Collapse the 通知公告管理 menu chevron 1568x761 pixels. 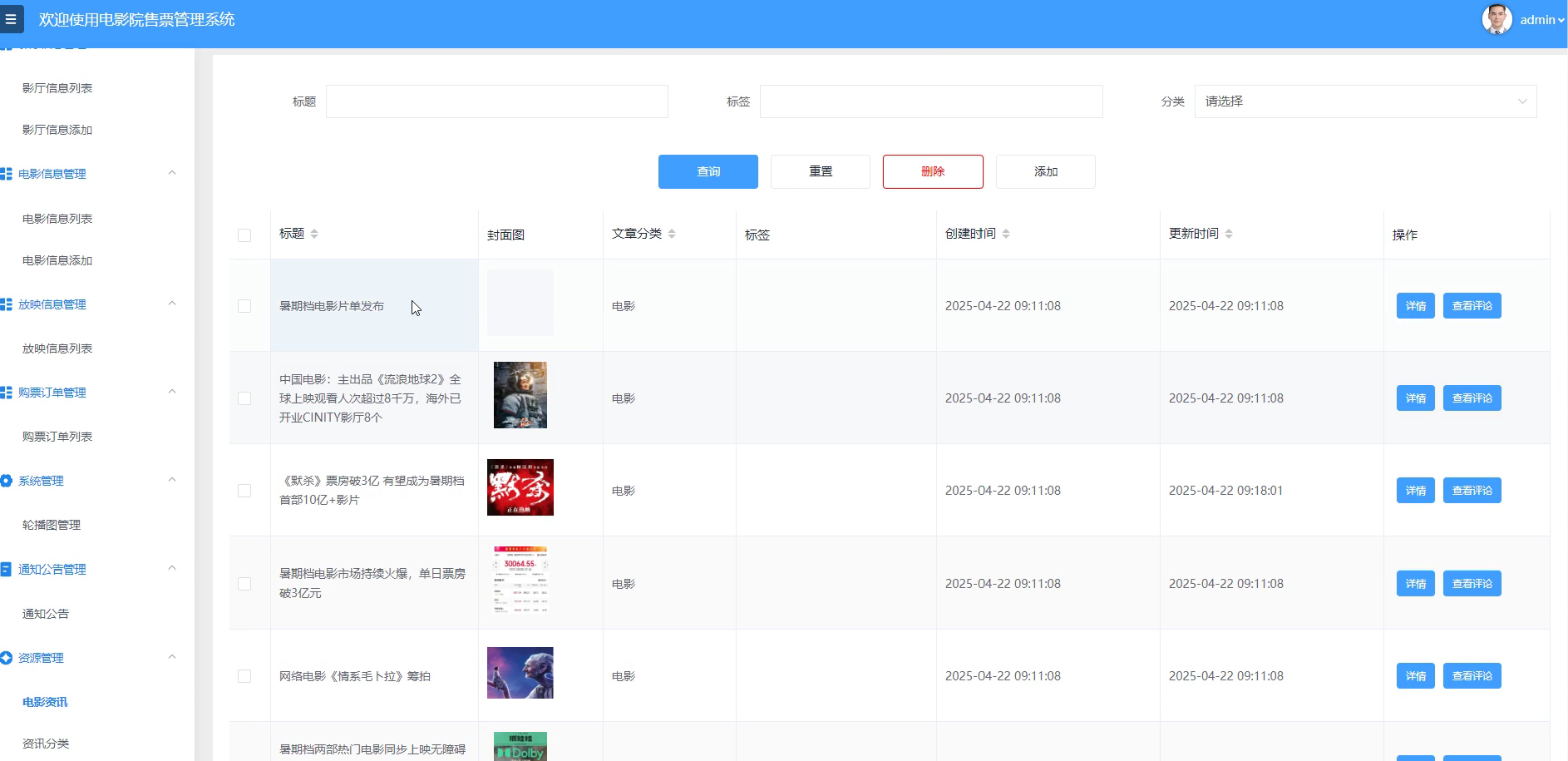pos(172,568)
